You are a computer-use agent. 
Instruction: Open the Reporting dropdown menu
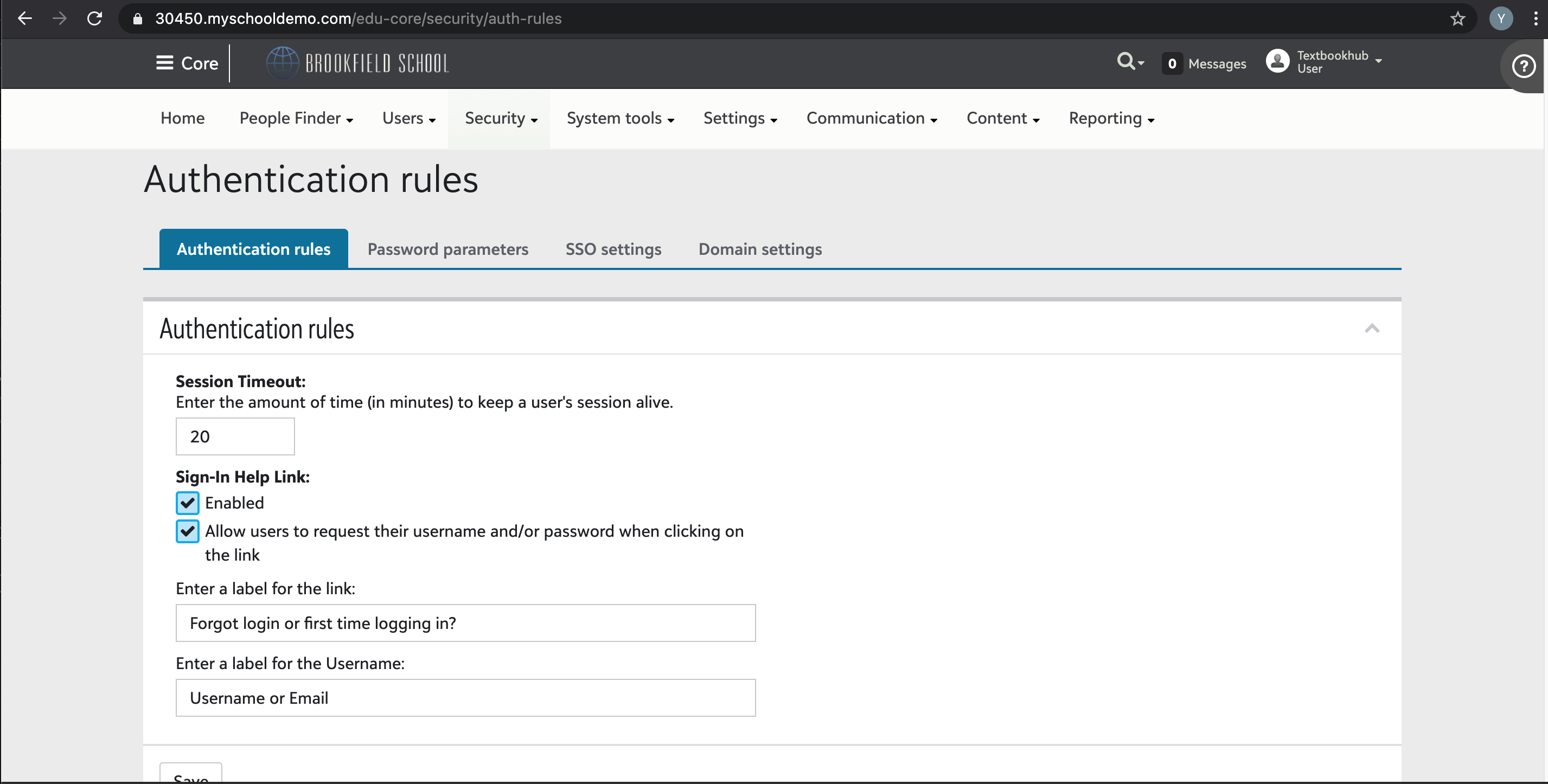tap(1111, 118)
